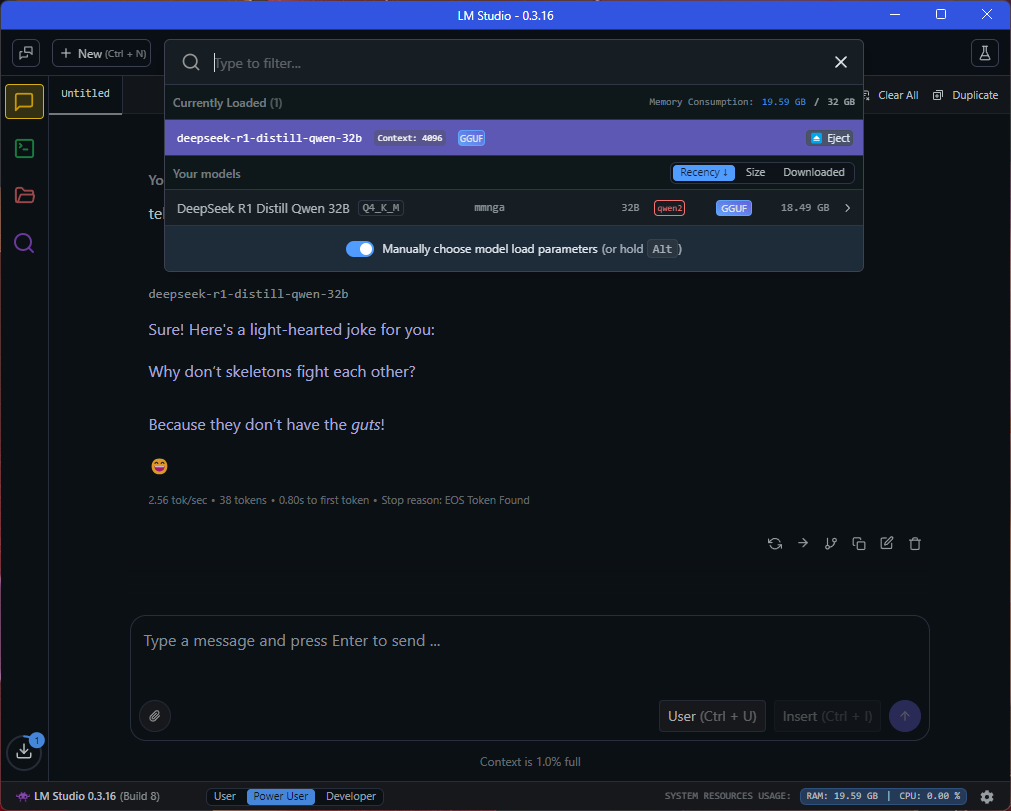Click the Q4_K_M quantization tag

(x=380, y=208)
